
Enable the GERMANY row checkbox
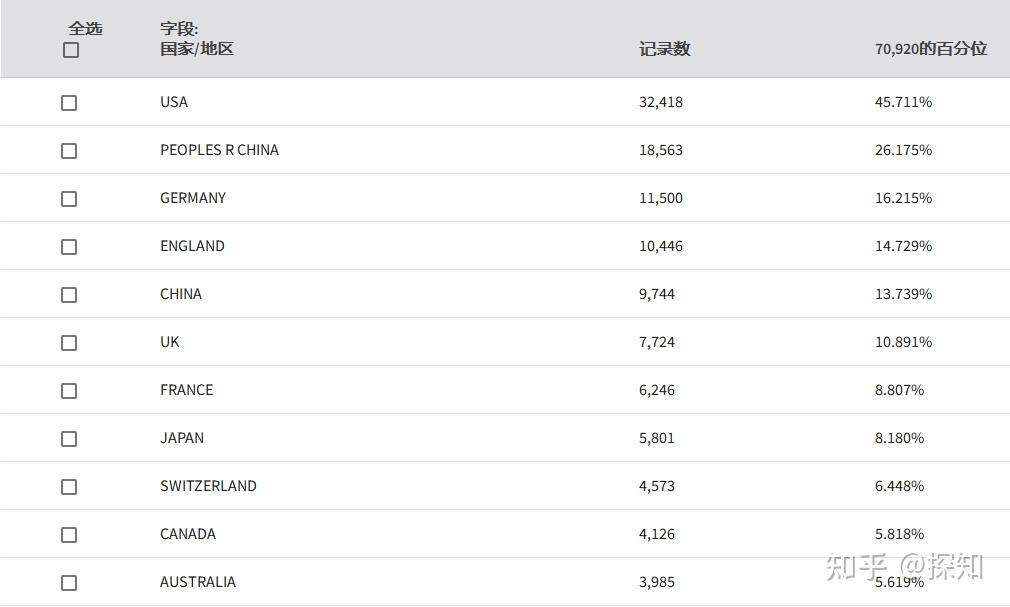pos(69,199)
